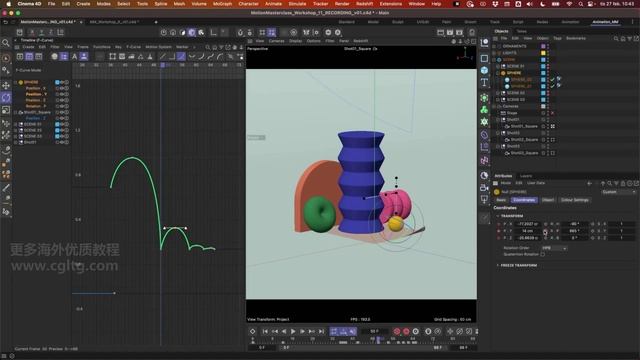Click the Autokeying red button
This screenshot has height=360, width=640.
tap(406, 331)
